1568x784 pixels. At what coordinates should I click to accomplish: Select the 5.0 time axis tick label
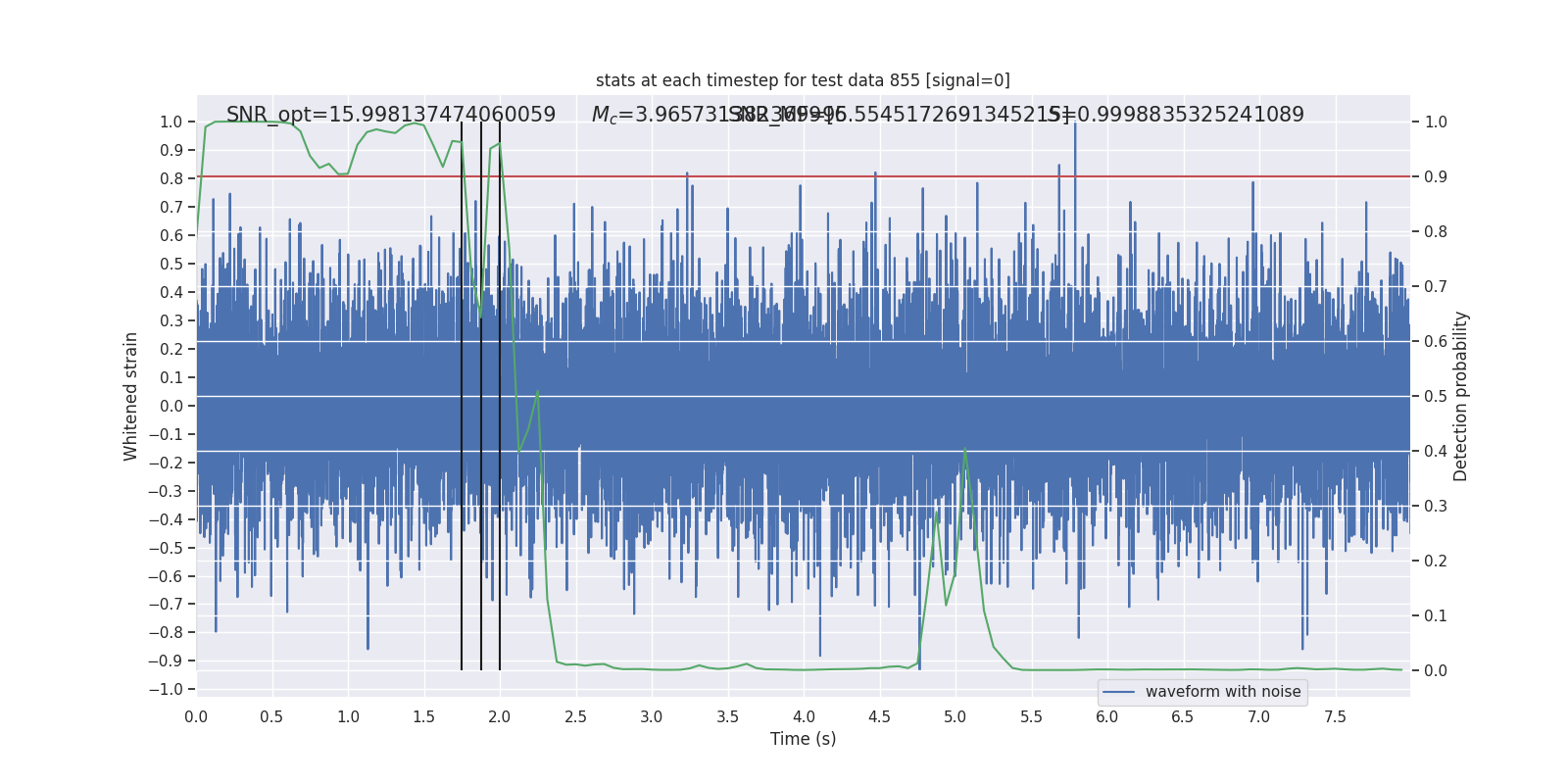click(x=955, y=716)
